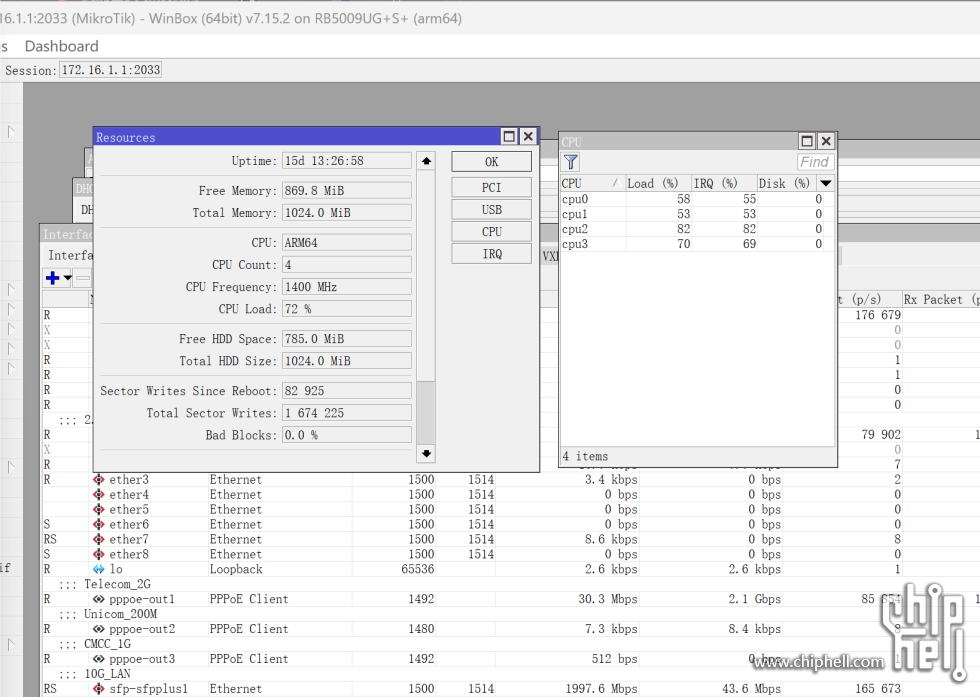Image resolution: width=980 pixels, height=697 pixels.
Task: Sort by the Disk (%) column header
Action: [788, 183]
